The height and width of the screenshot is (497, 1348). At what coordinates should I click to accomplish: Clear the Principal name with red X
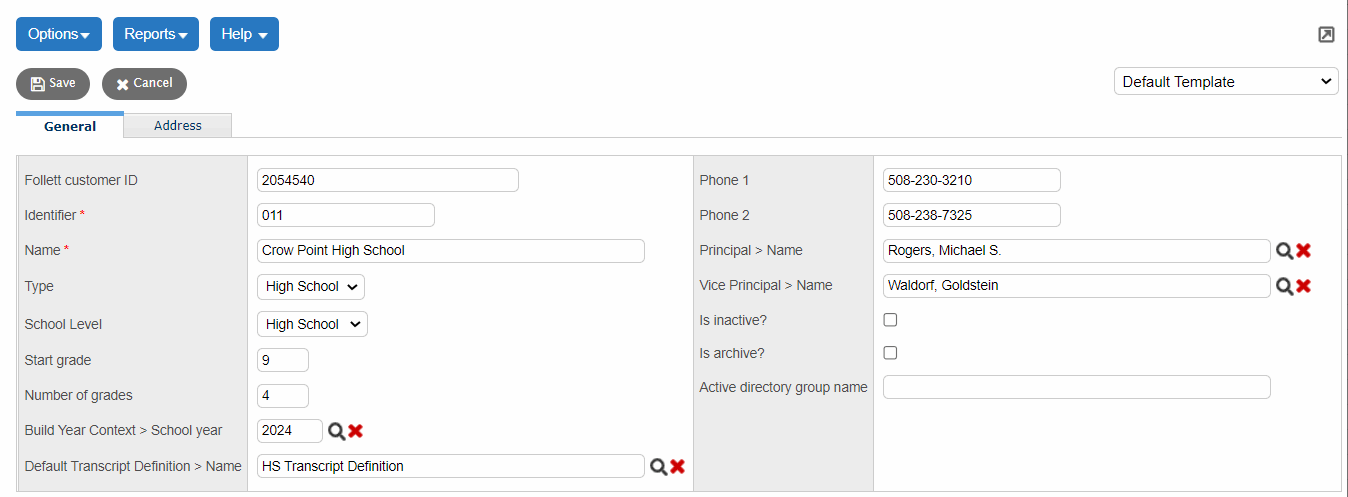coord(1303,251)
